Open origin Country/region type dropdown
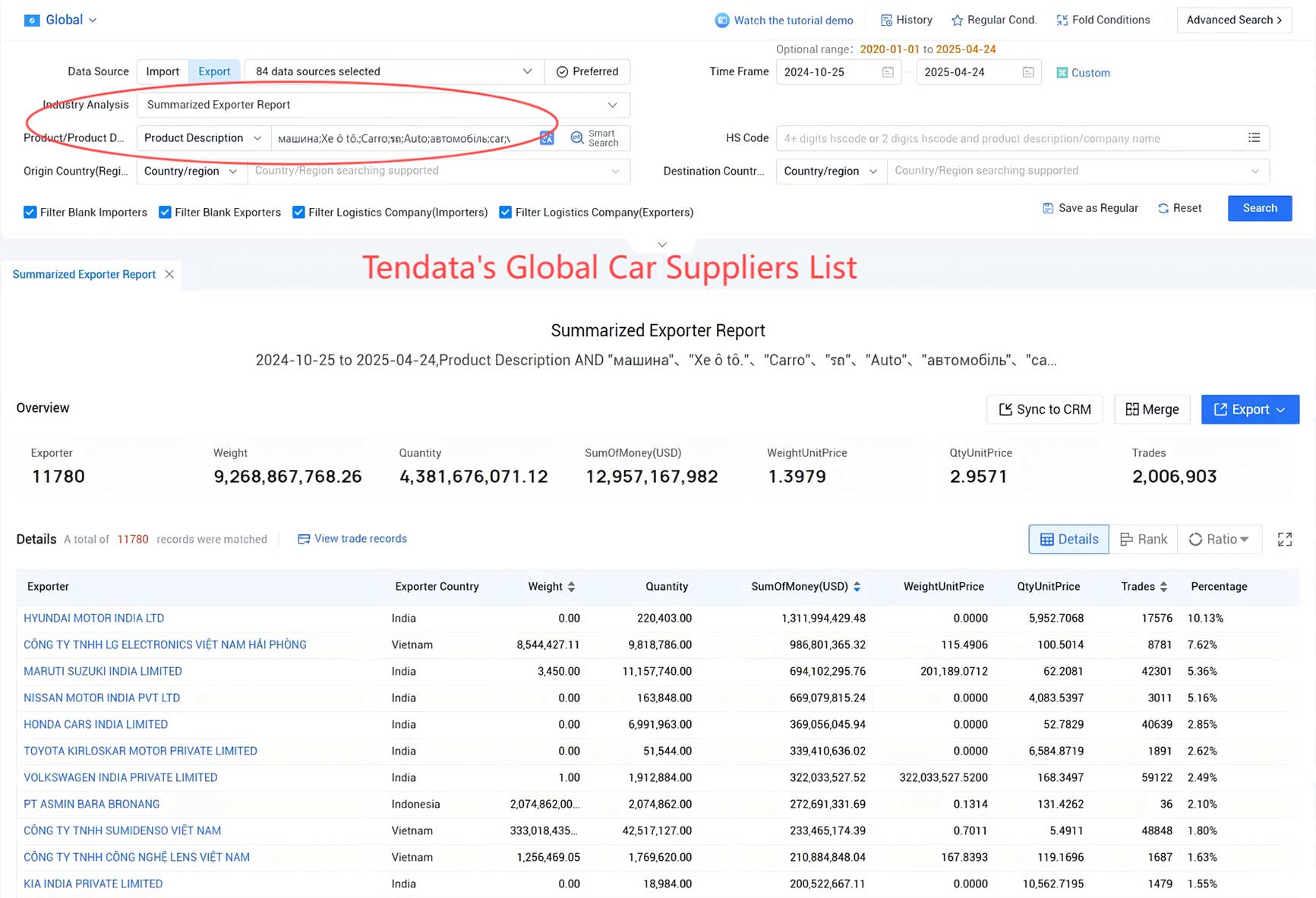 (x=191, y=171)
